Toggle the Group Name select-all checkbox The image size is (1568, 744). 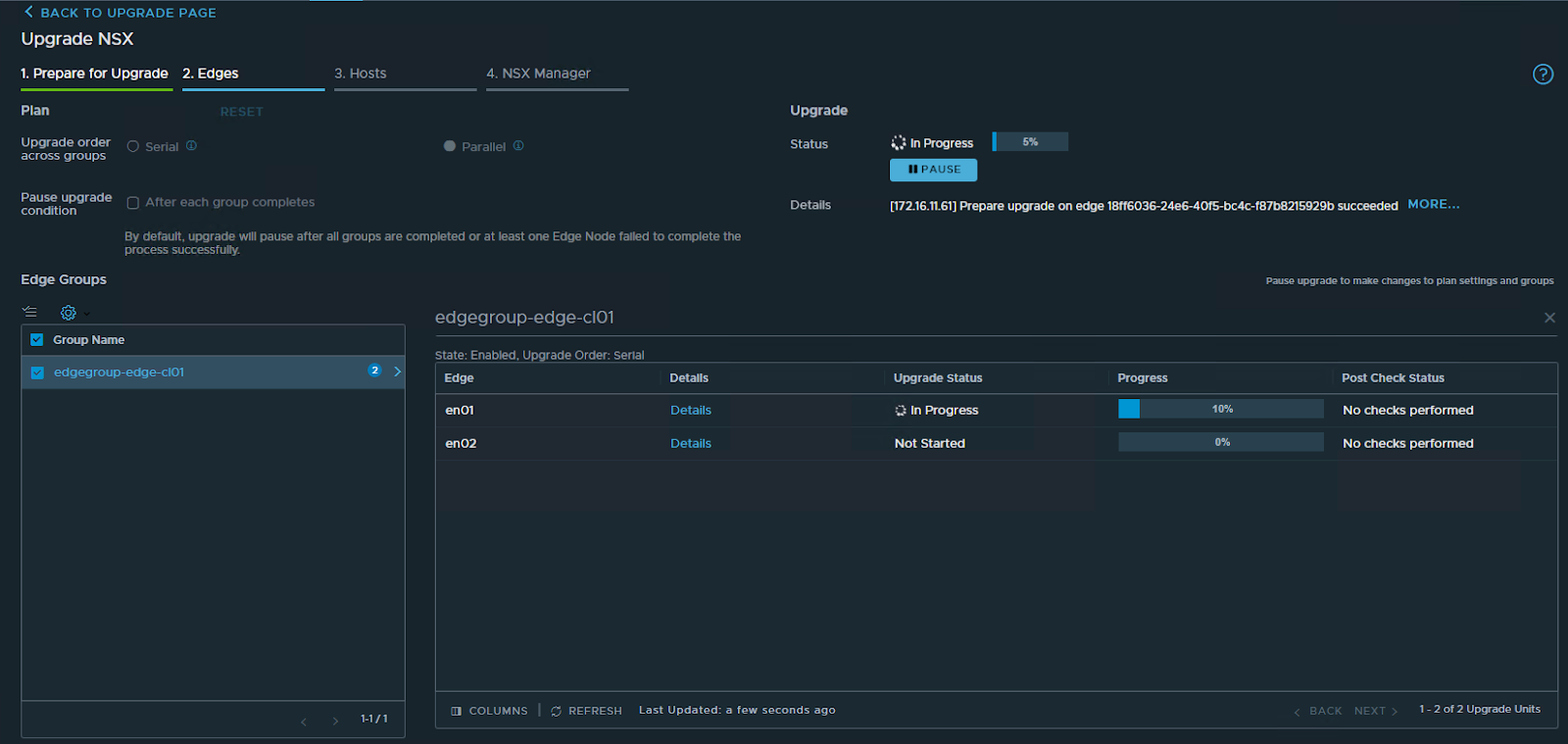[x=37, y=340]
